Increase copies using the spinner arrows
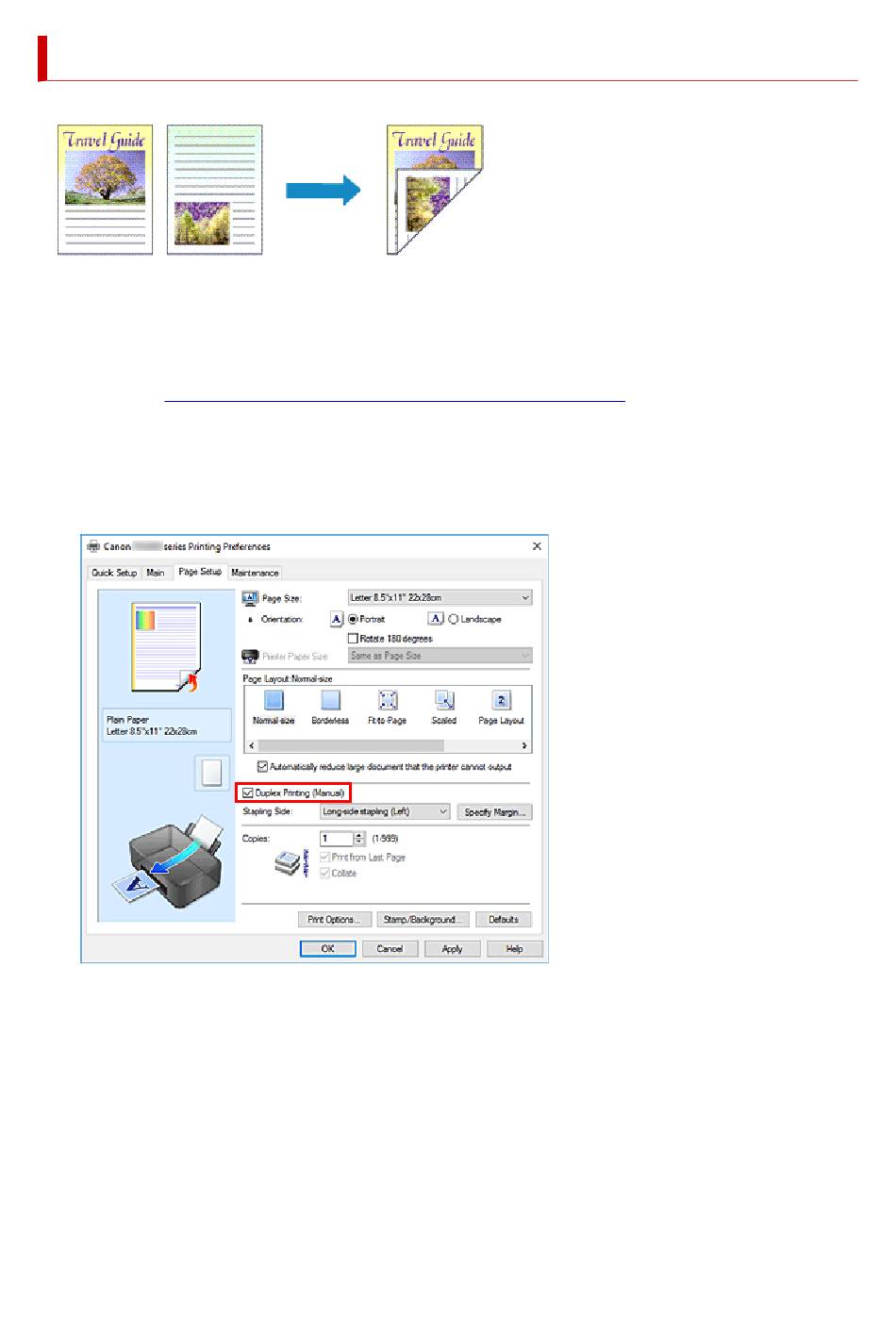Image resolution: width=896 pixels, height=1318 pixels. pos(359,835)
